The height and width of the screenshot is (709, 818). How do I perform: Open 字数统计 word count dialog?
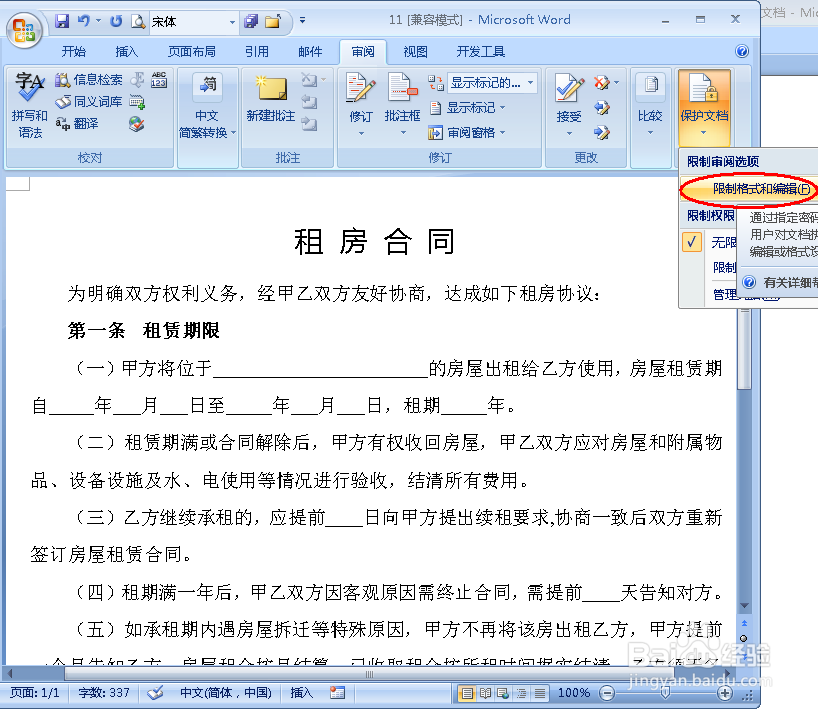(157, 80)
